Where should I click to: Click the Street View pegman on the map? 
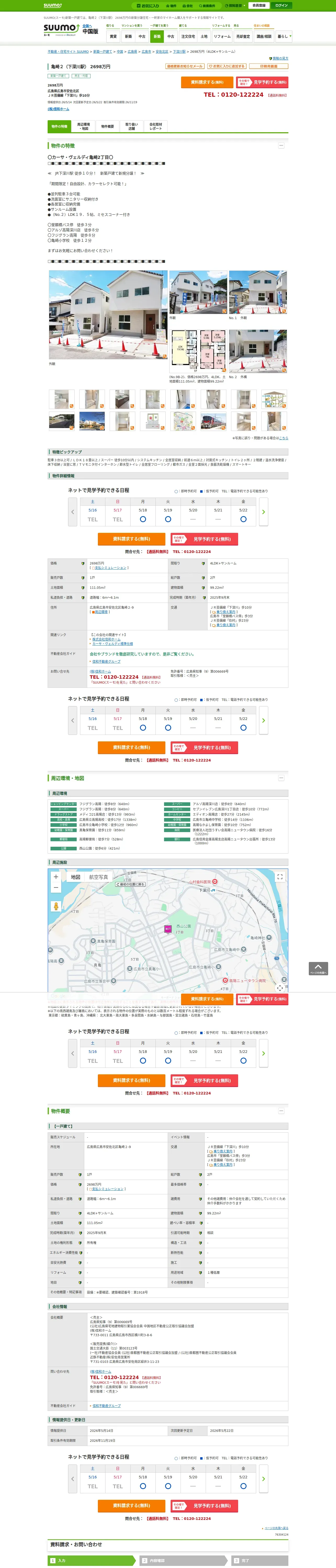click(x=55, y=906)
